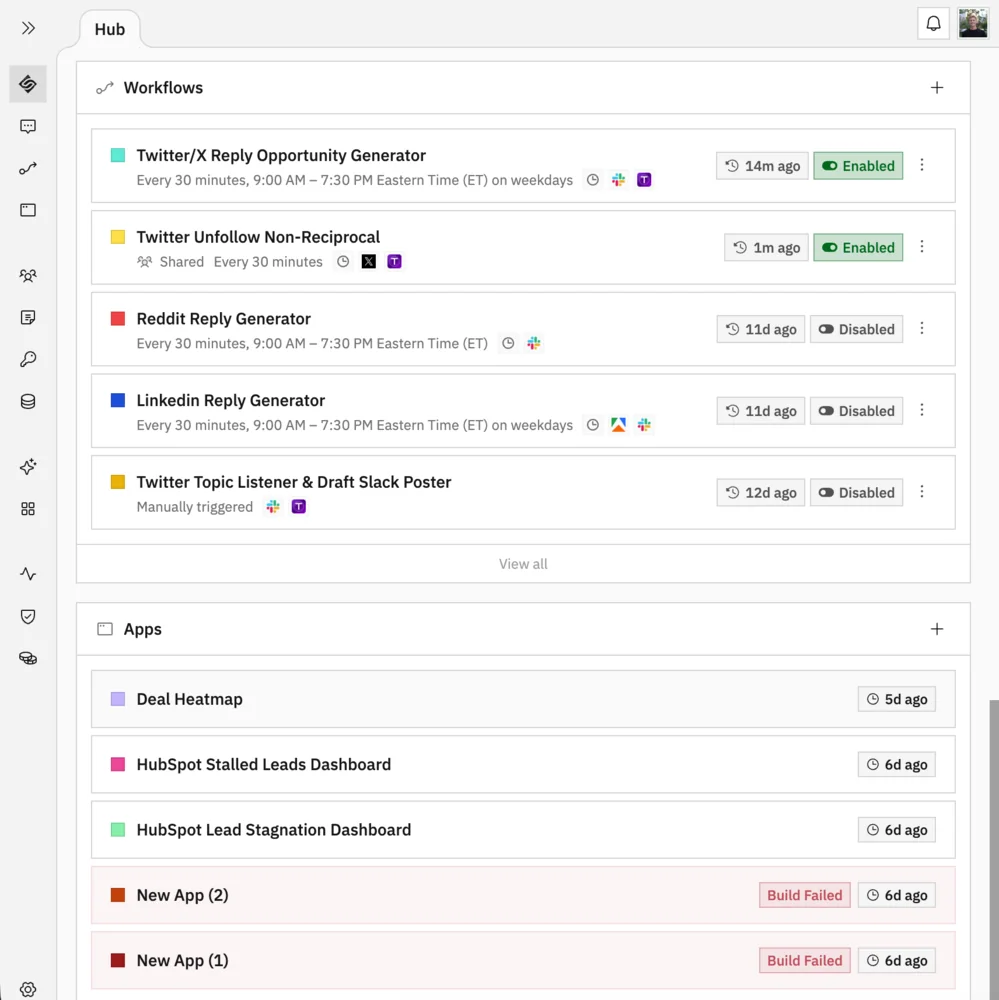
Task: Expand the sidebar with the double chevron
Action: [28, 28]
